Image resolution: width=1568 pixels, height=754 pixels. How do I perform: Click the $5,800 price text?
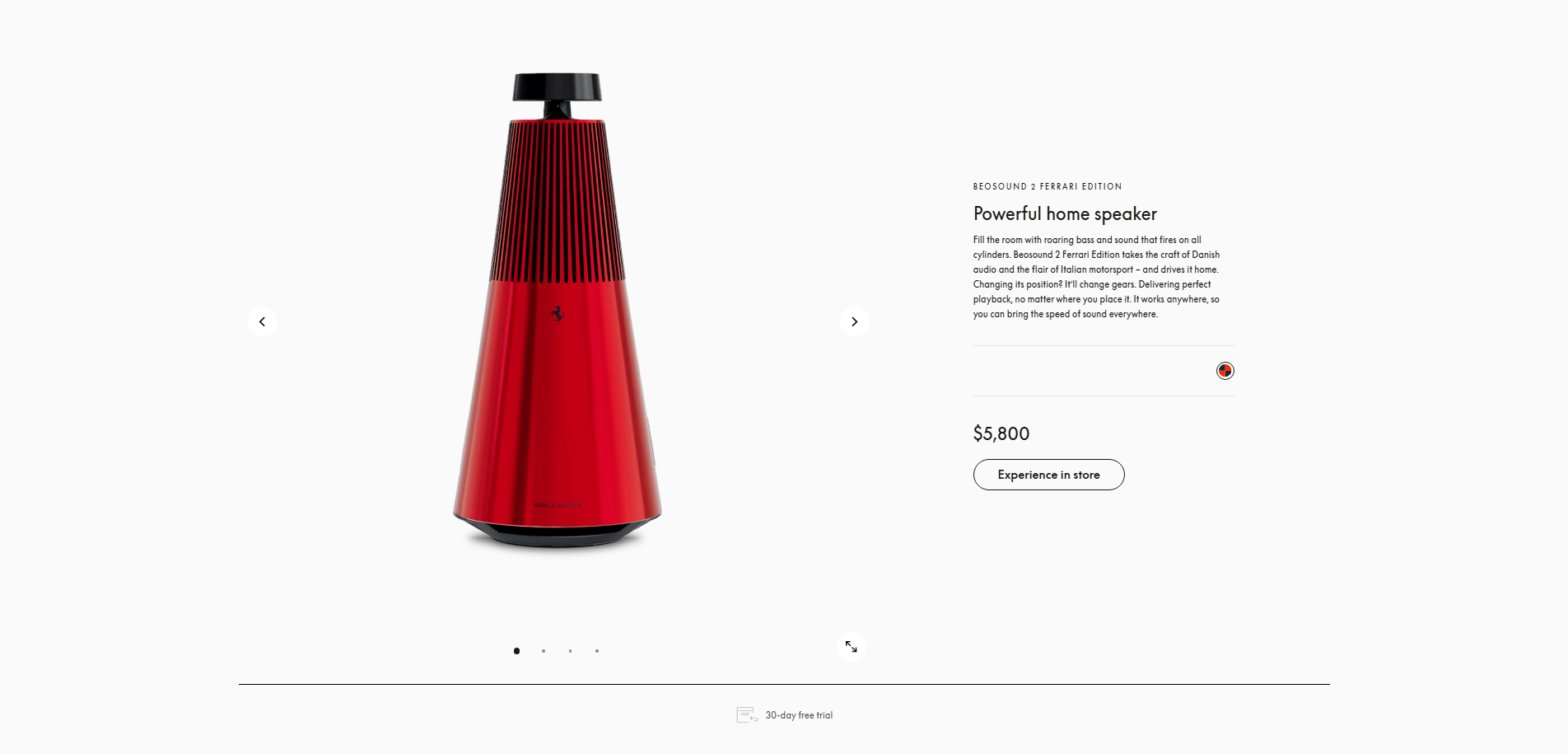tap(1001, 433)
